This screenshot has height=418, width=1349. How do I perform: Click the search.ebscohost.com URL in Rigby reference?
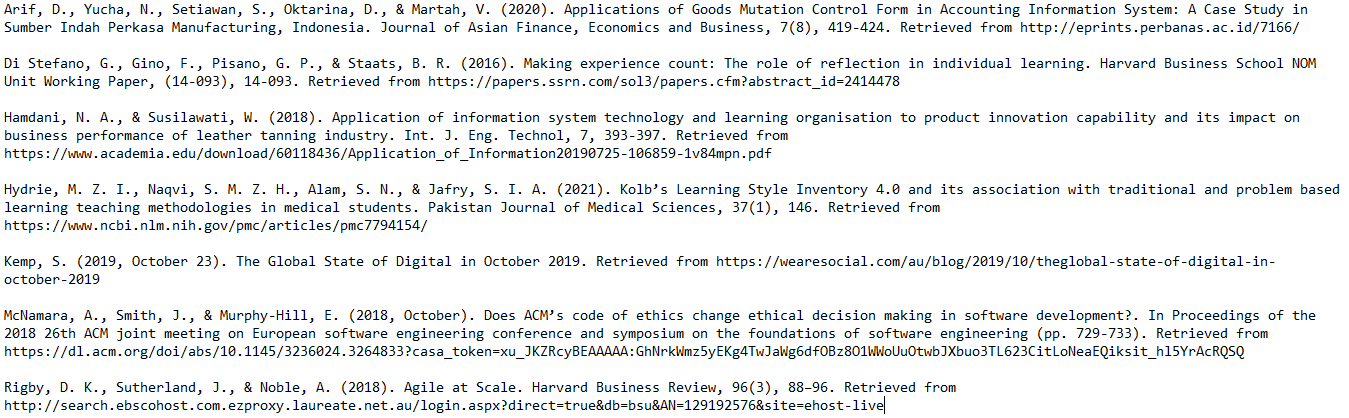(x=444, y=405)
